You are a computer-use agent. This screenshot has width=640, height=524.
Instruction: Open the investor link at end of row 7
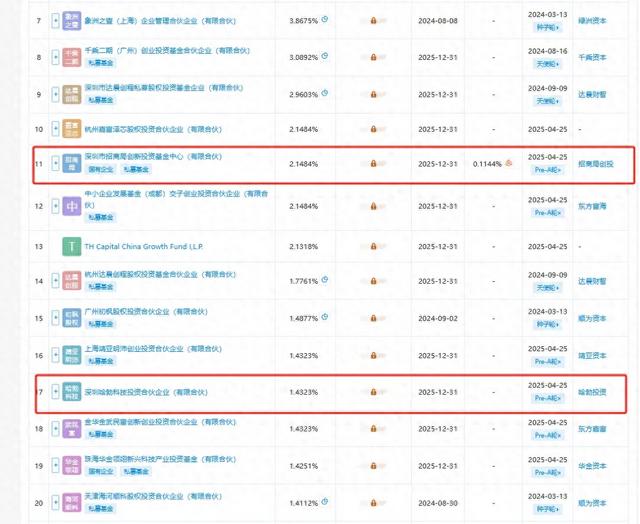[x=592, y=20]
